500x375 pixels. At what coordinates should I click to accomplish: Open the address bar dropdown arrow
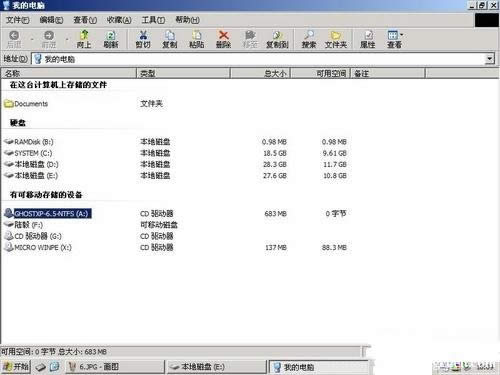point(489,59)
